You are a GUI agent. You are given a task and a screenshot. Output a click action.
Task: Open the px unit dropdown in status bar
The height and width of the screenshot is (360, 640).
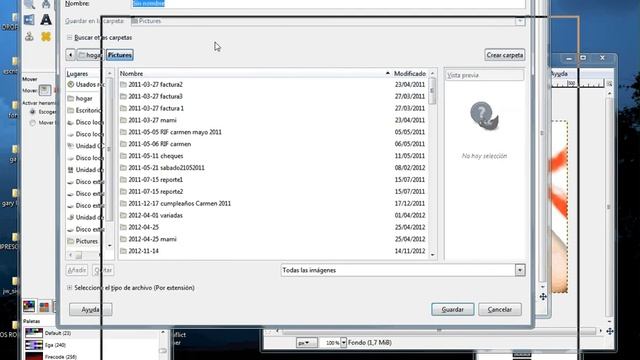pos(306,343)
